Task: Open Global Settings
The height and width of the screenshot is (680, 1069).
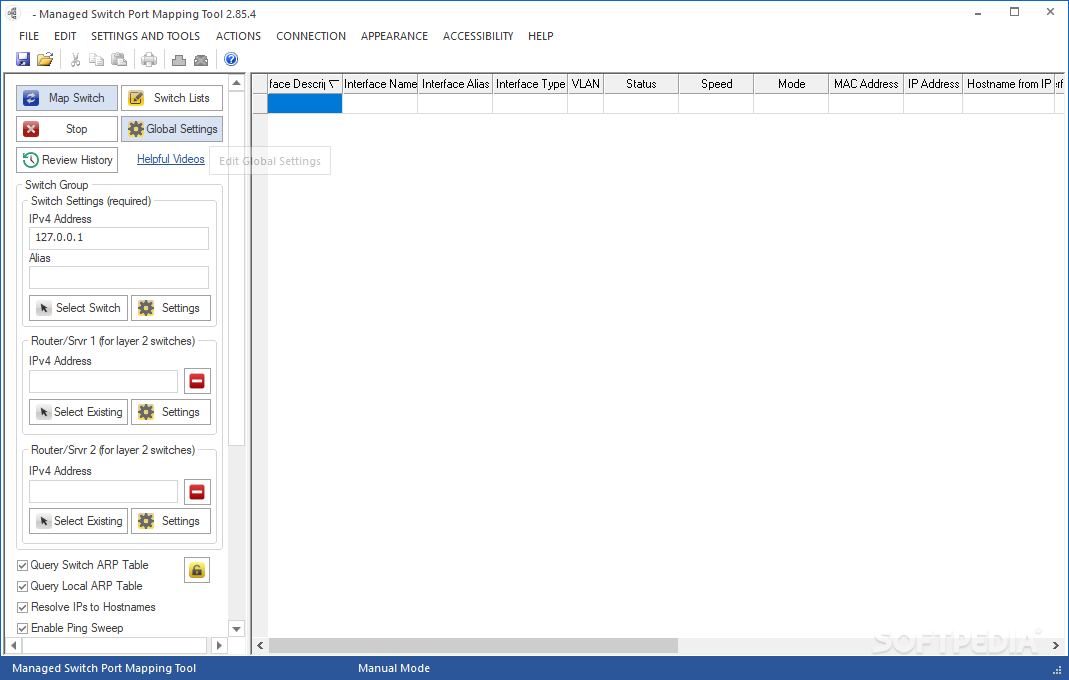Action: click(x=172, y=129)
